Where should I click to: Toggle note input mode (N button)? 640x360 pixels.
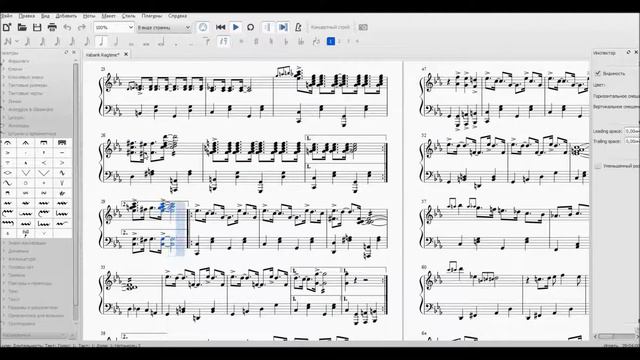pos(7,41)
